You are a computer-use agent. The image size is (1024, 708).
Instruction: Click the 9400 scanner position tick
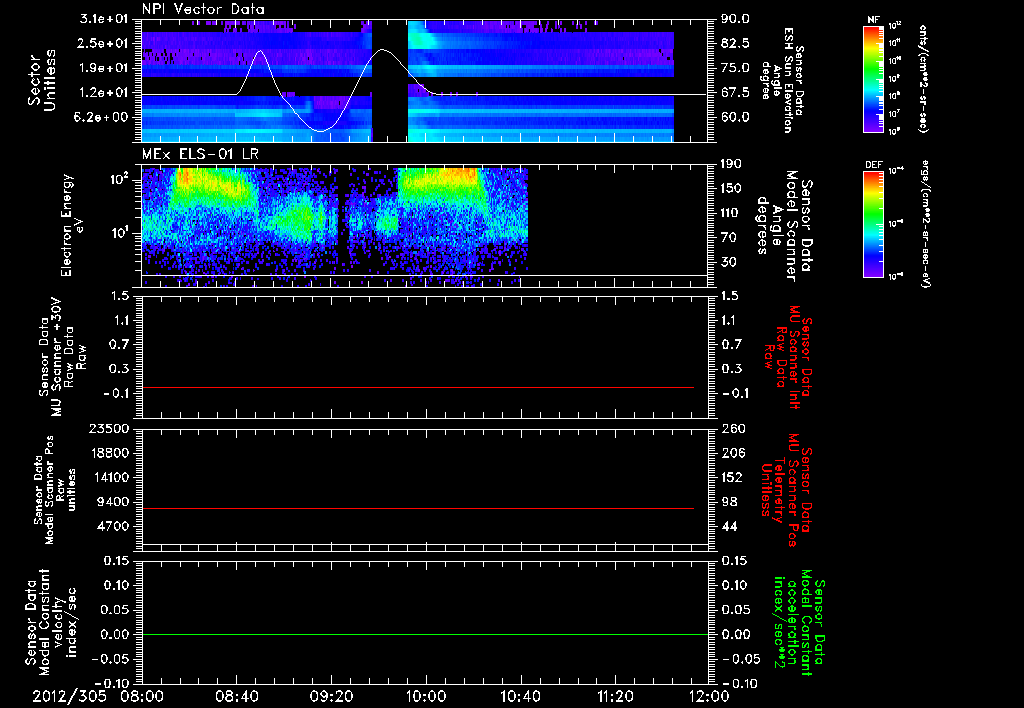[x=113, y=502]
